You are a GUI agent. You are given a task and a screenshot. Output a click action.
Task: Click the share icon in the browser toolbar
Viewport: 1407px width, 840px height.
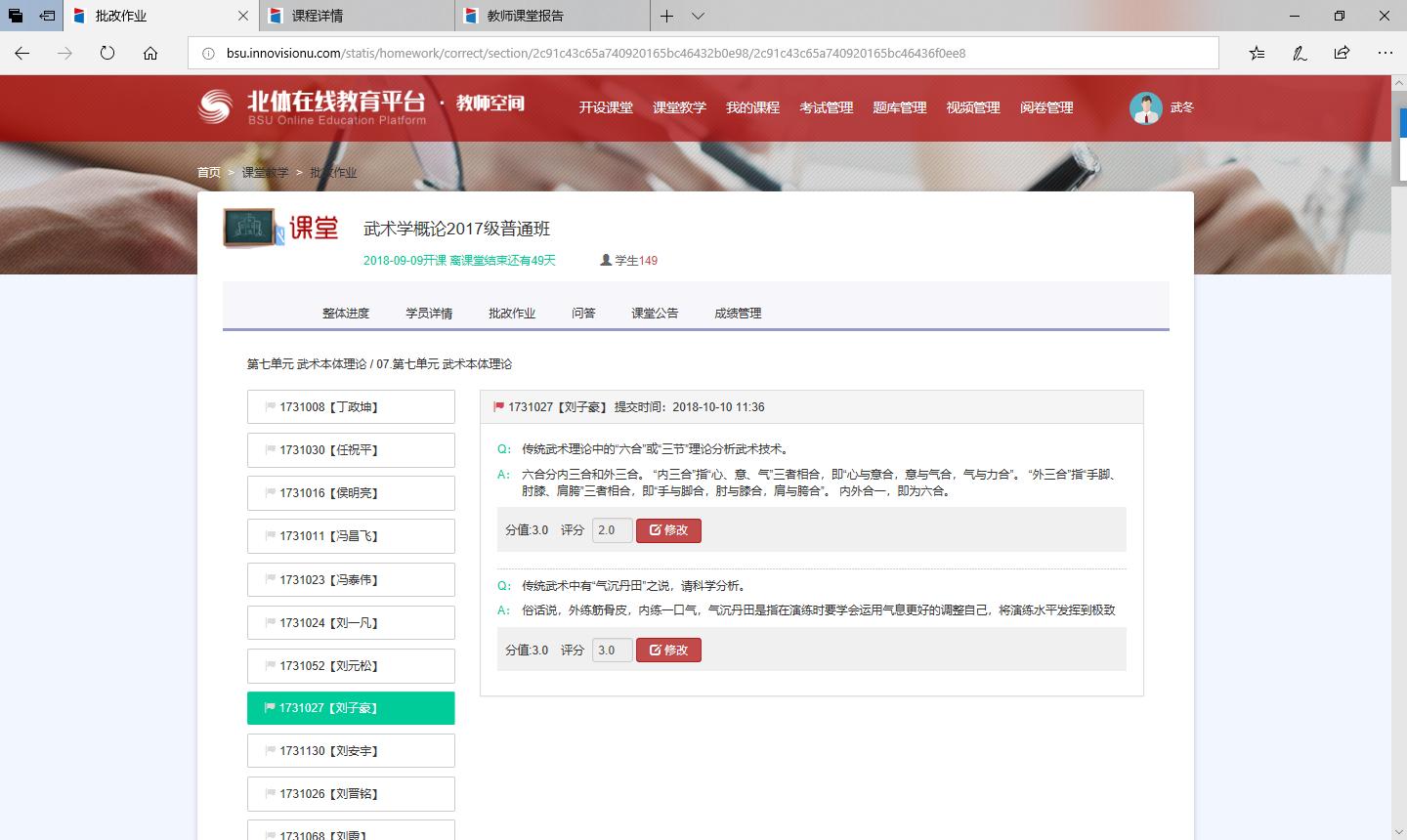1342,53
